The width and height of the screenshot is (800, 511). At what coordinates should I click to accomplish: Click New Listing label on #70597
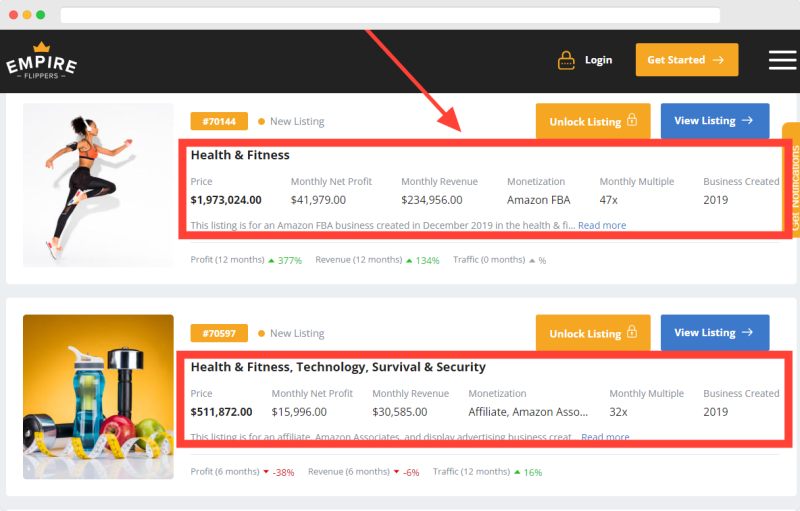click(x=297, y=334)
